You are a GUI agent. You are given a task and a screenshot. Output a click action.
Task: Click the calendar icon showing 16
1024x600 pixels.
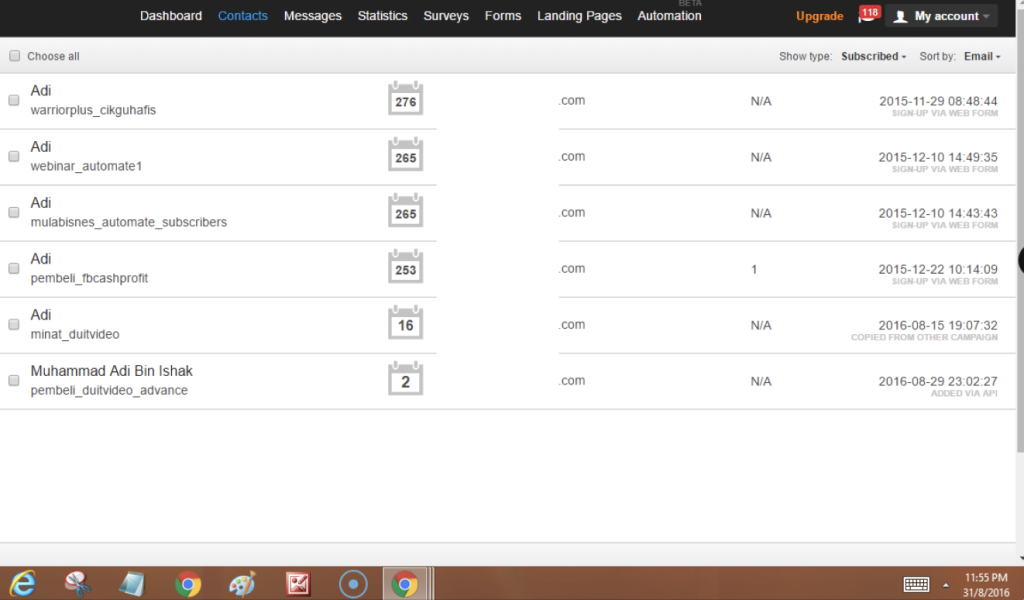405,324
